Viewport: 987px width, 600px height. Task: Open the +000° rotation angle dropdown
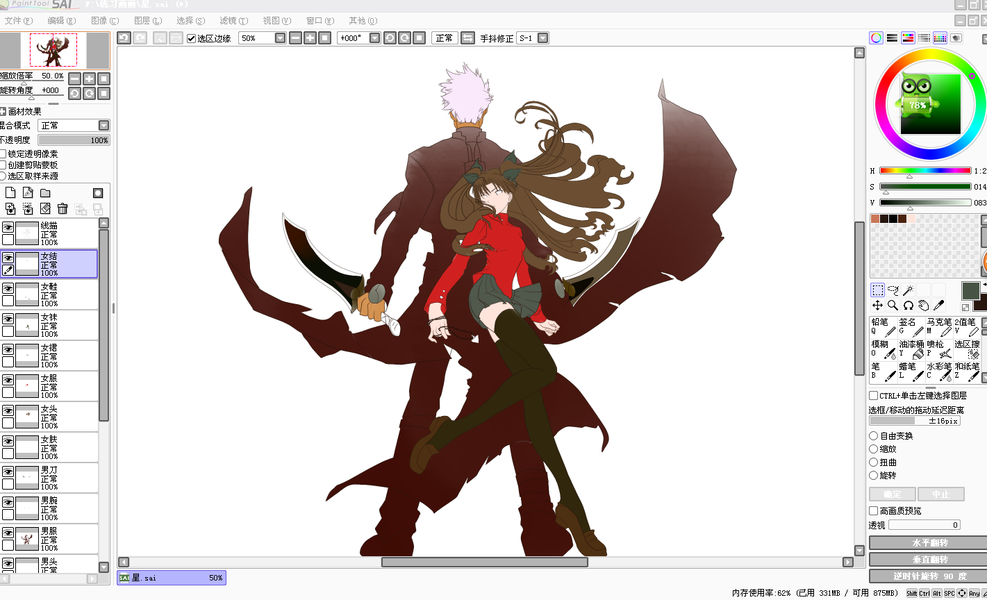pos(375,38)
